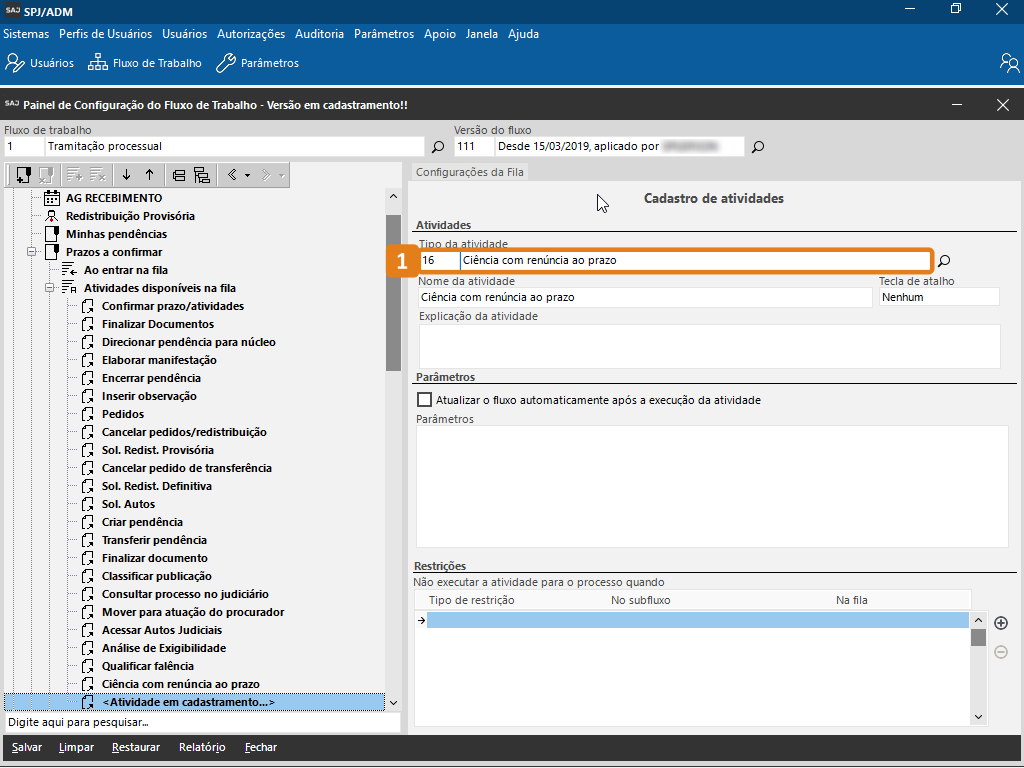
Task: Enable automatic flow update after activity
Action: tap(425, 400)
